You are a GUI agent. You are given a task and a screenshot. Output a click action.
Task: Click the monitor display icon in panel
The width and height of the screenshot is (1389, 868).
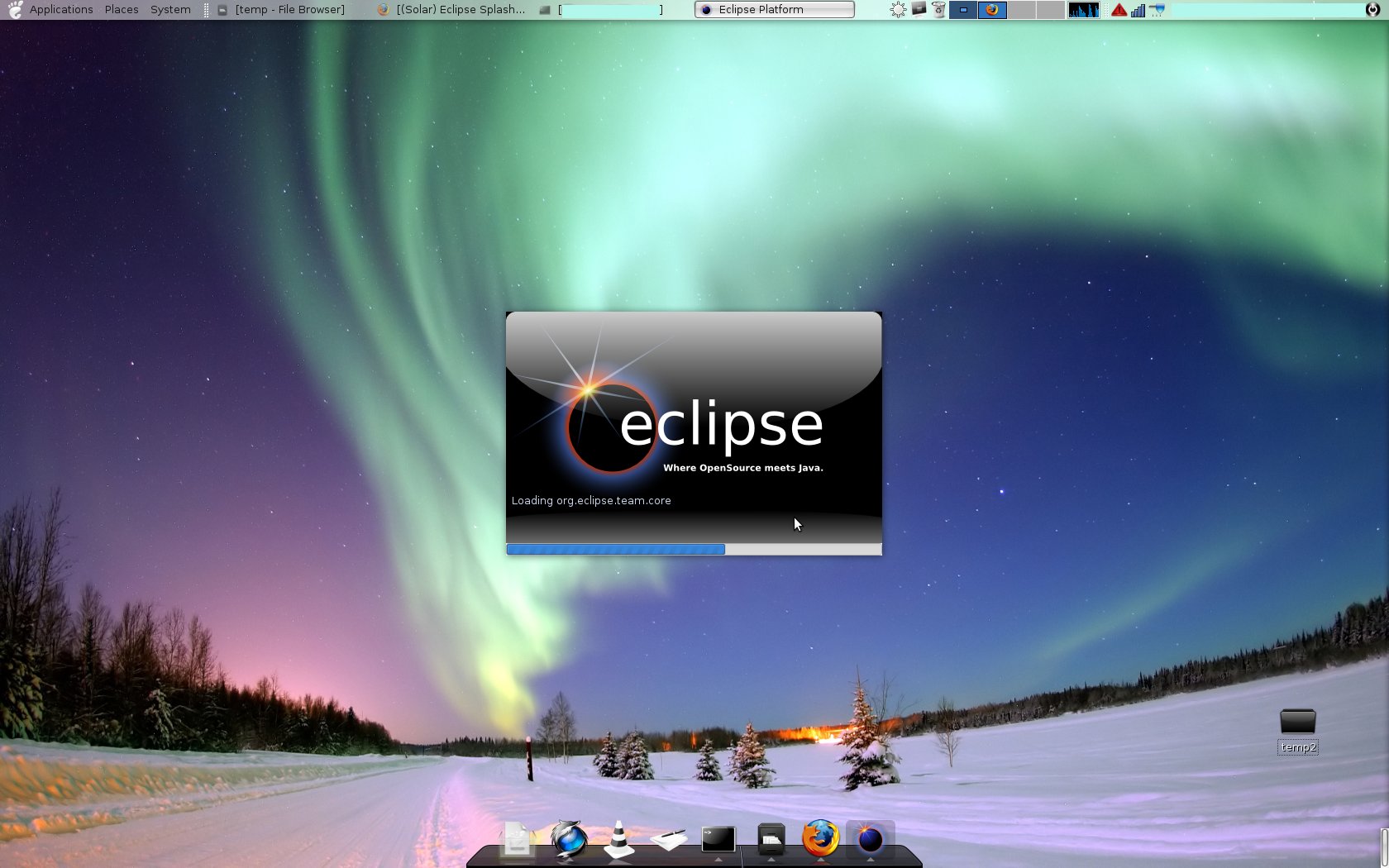919,9
